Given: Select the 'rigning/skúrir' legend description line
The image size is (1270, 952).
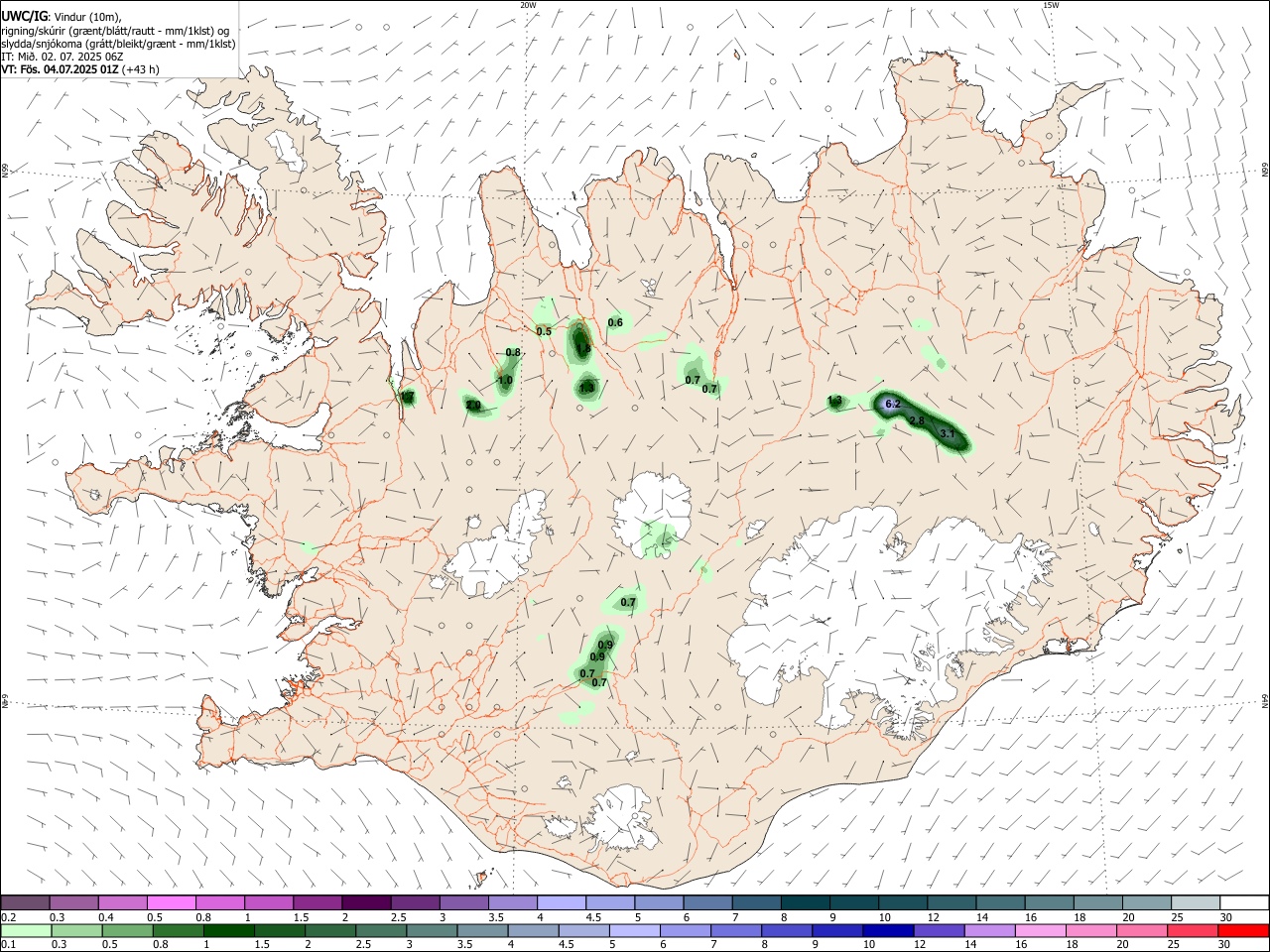Looking at the screenshot, I should [115, 31].
